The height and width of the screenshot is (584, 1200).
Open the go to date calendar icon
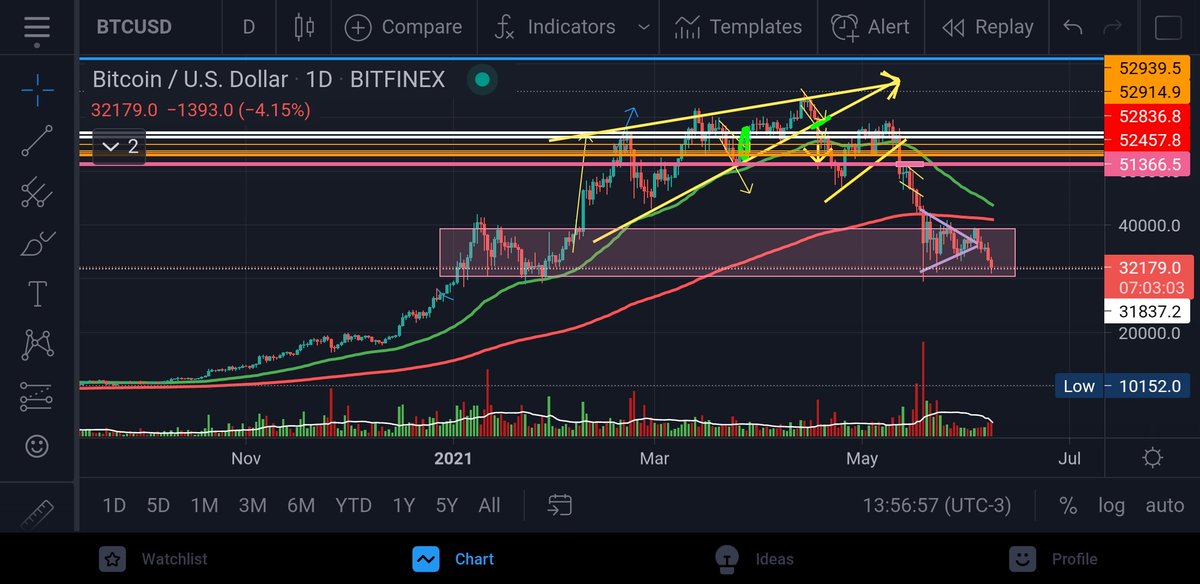[560, 505]
